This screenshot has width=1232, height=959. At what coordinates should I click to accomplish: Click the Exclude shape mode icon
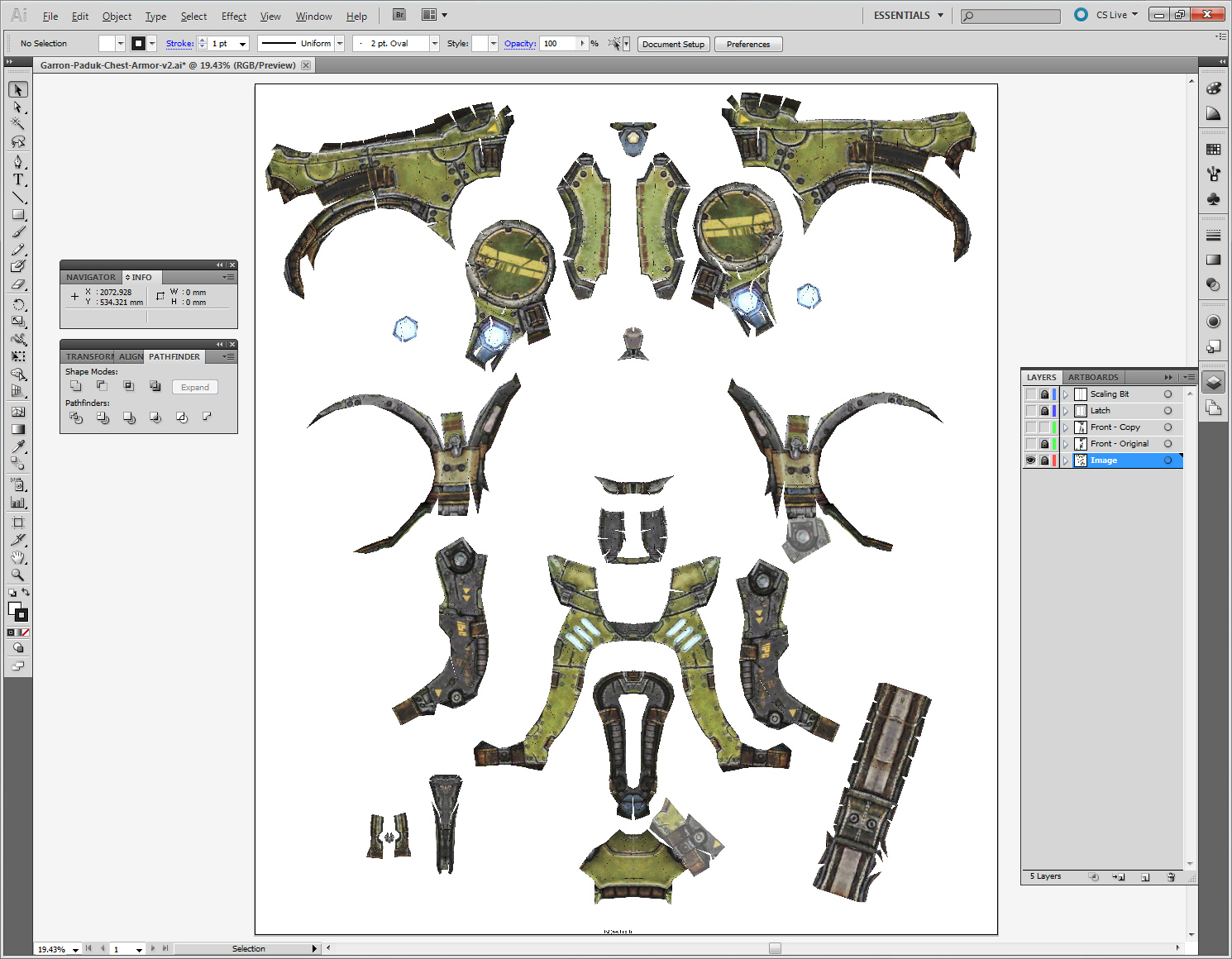click(155, 386)
